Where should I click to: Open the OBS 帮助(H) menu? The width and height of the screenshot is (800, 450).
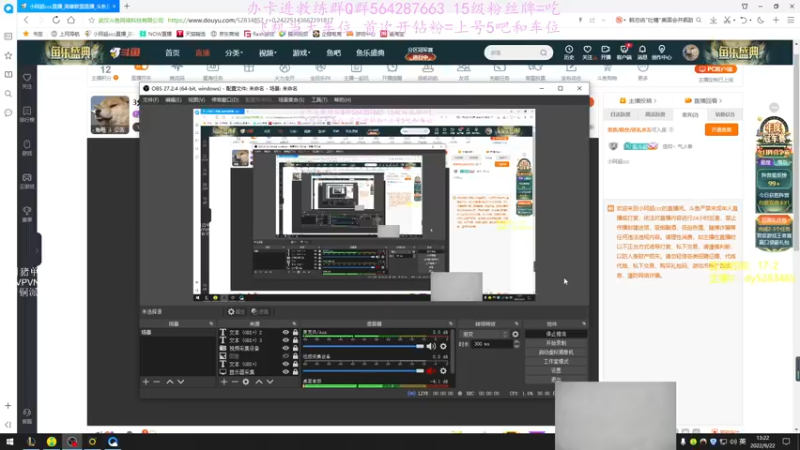(x=342, y=100)
